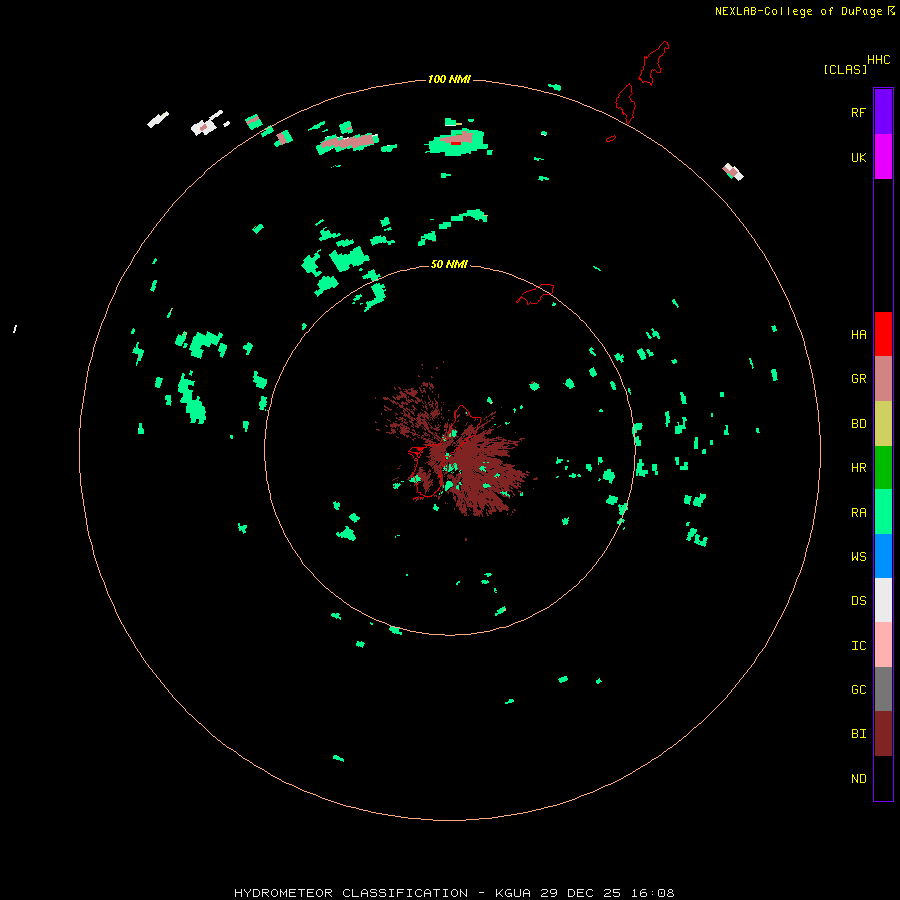Click the BI brown legend swatch
The height and width of the screenshot is (900, 900).
(883, 734)
